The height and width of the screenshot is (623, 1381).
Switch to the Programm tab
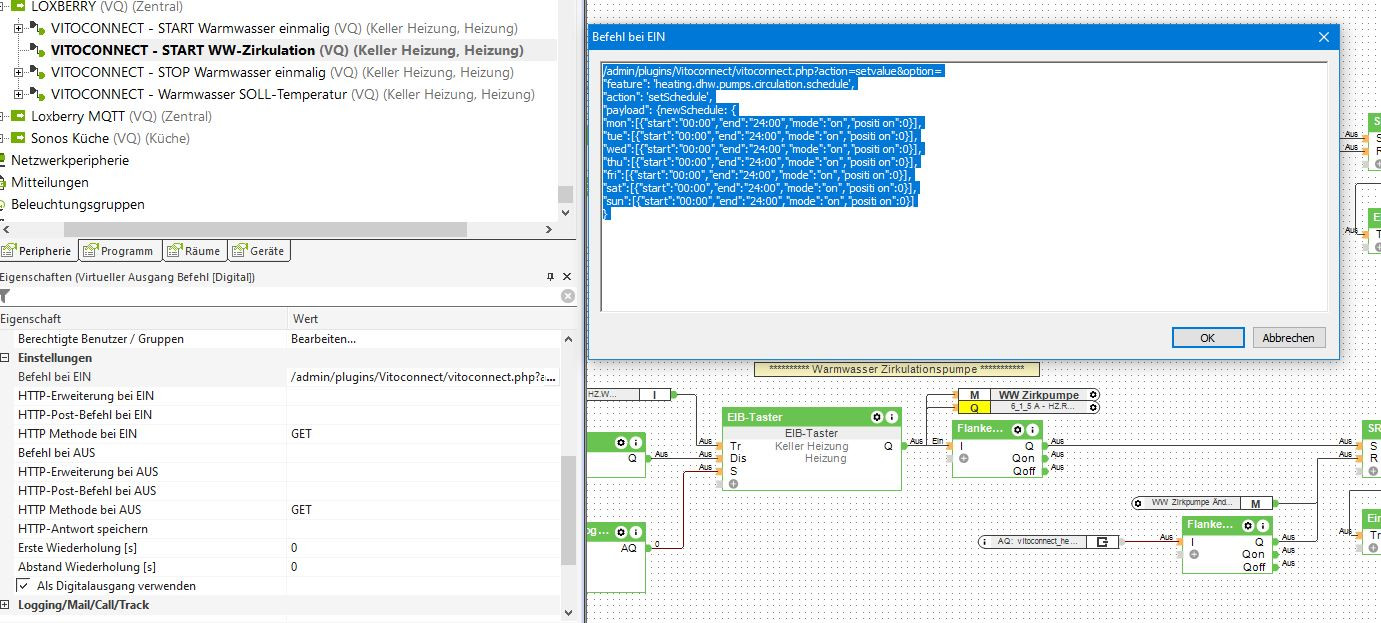click(118, 251)
